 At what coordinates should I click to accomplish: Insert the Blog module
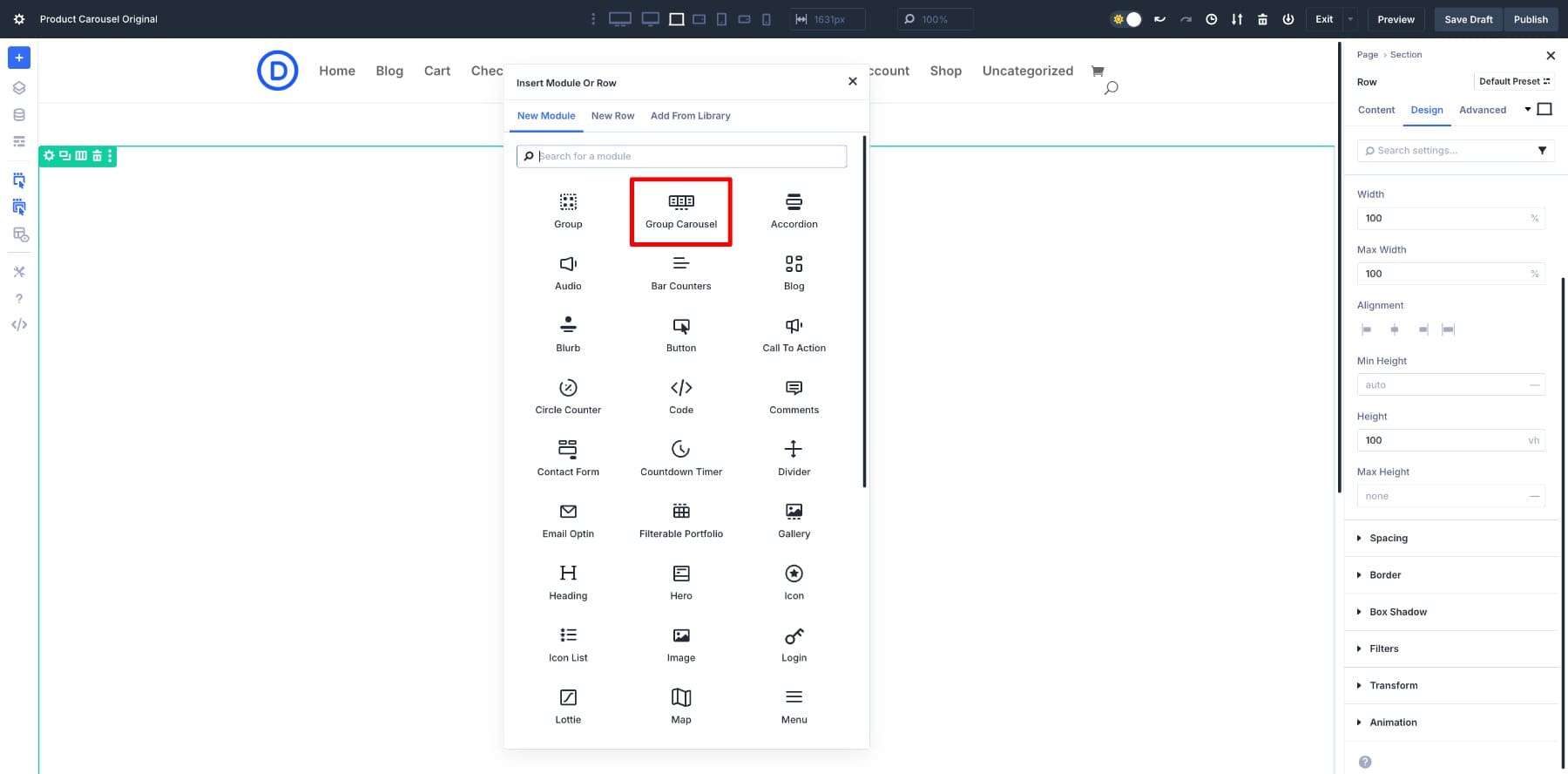[794, 274]
